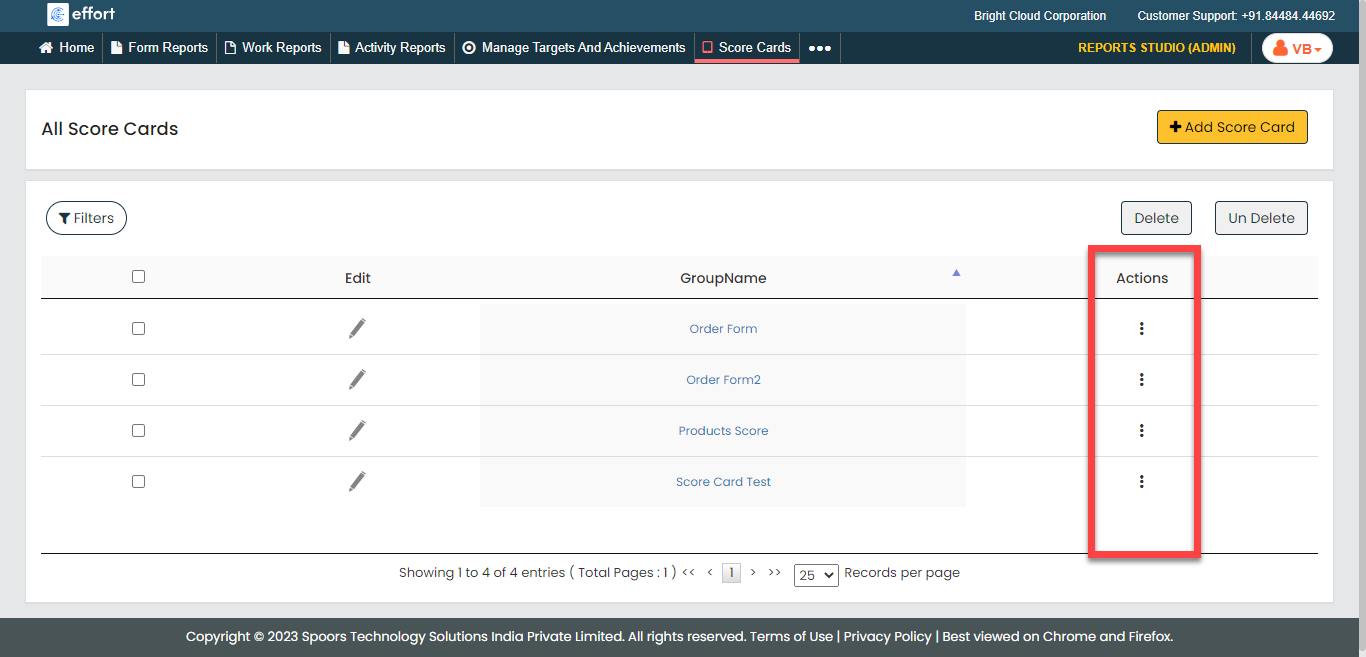Open Manage Targets And Achievements tab
This screenshot has height=657, width=1366.
click(574, 47)
